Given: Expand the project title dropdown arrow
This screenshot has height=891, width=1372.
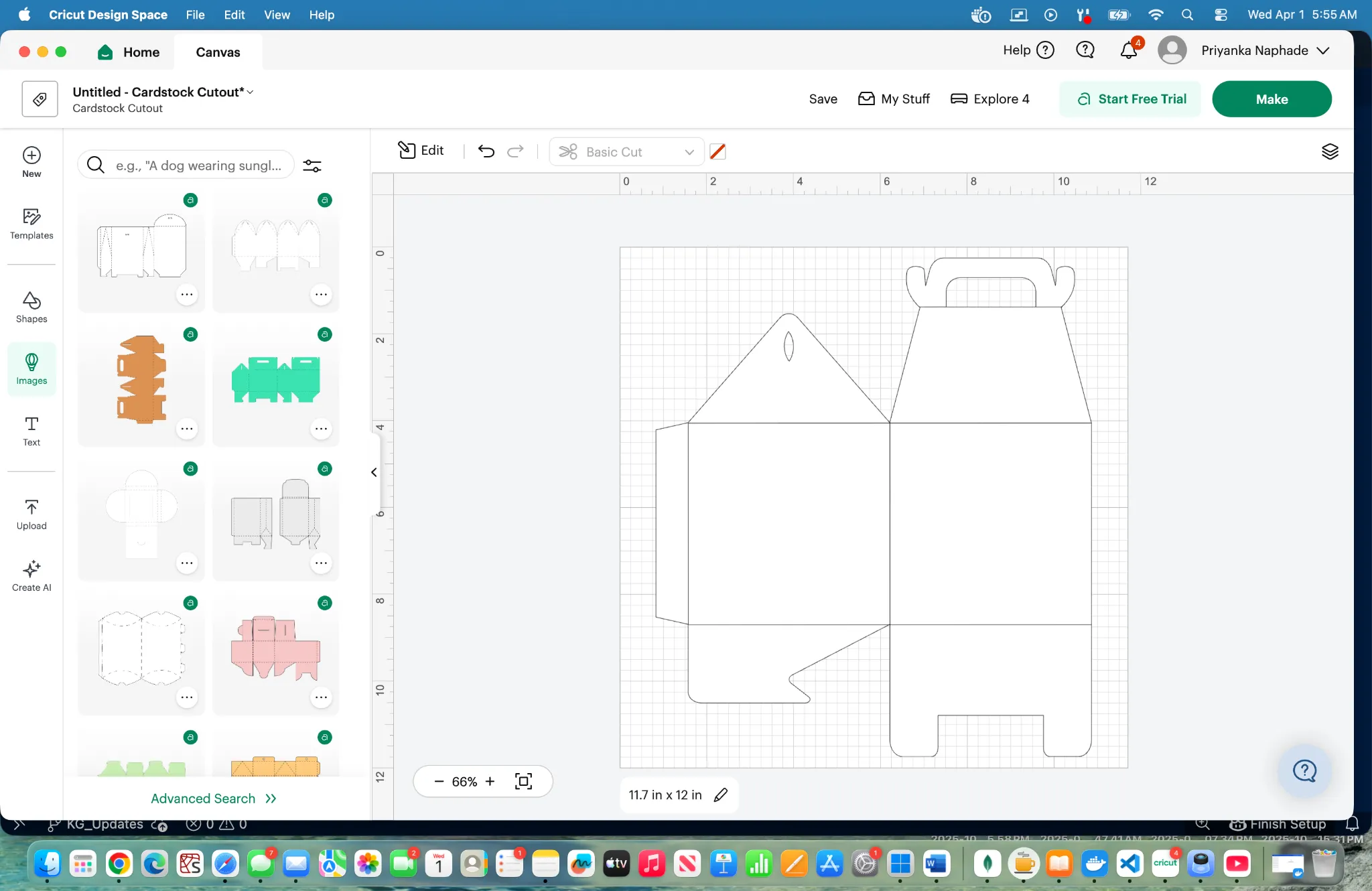Looking at the screenshot, I should (x=251, y=92).
